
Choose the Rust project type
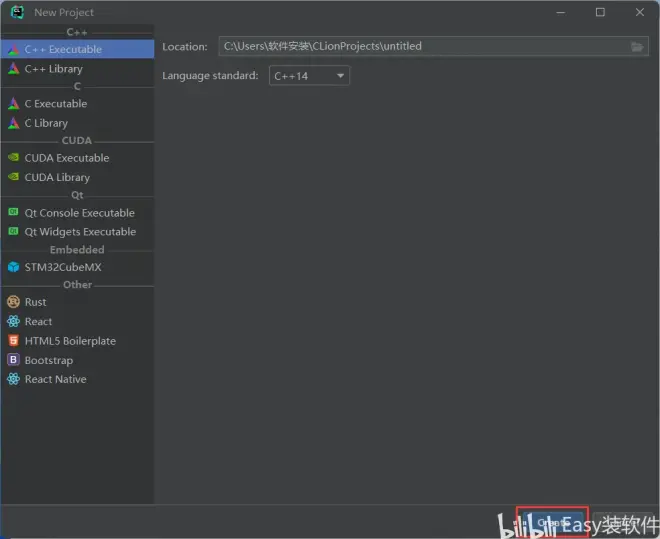[77, 302]
